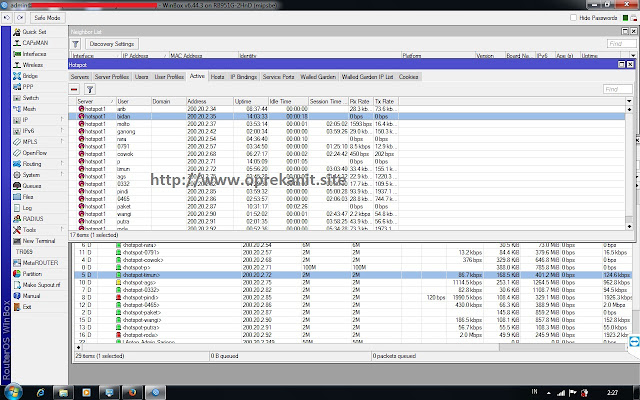The image size is (640, 400).
Task: Click the Discovery Settings button
Action: point(111,44)
